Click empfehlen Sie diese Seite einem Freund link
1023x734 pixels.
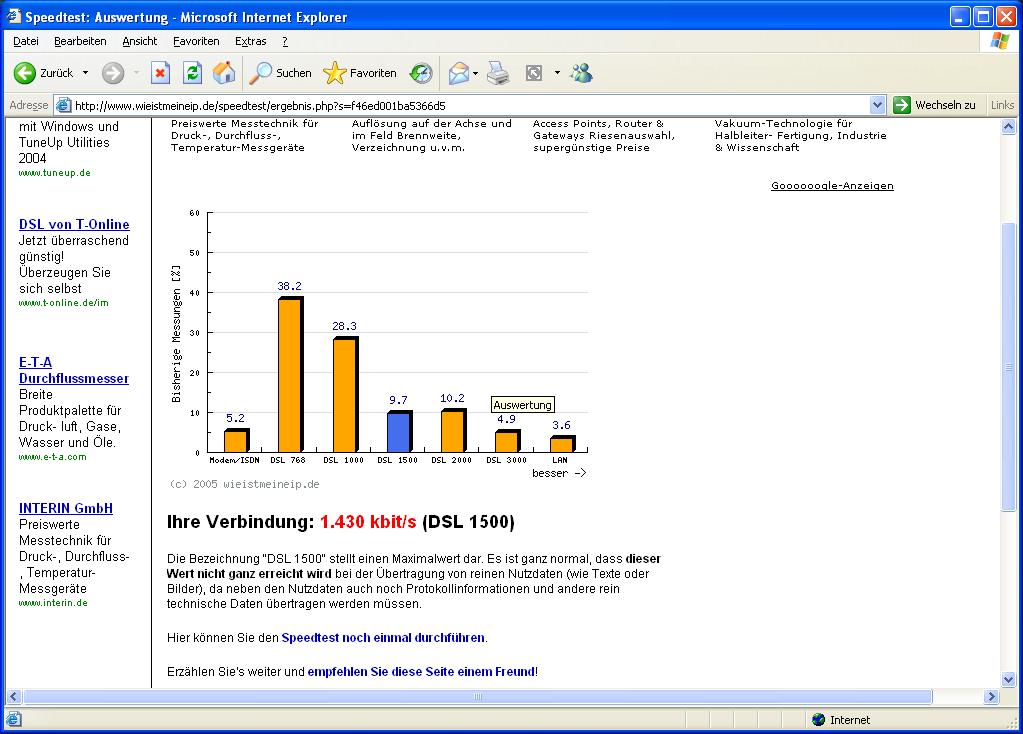421,671
